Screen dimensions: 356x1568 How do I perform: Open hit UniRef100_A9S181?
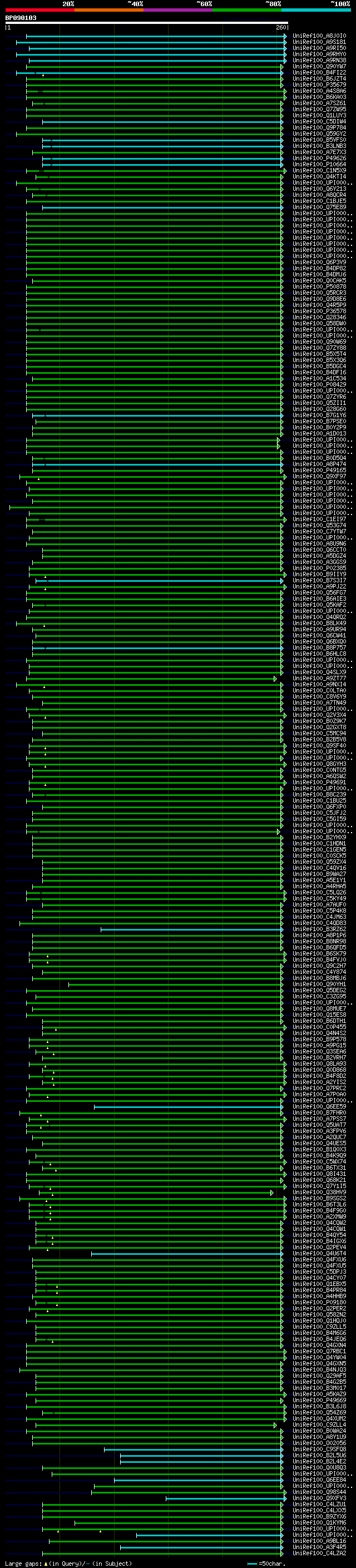(x=319, y=42)
